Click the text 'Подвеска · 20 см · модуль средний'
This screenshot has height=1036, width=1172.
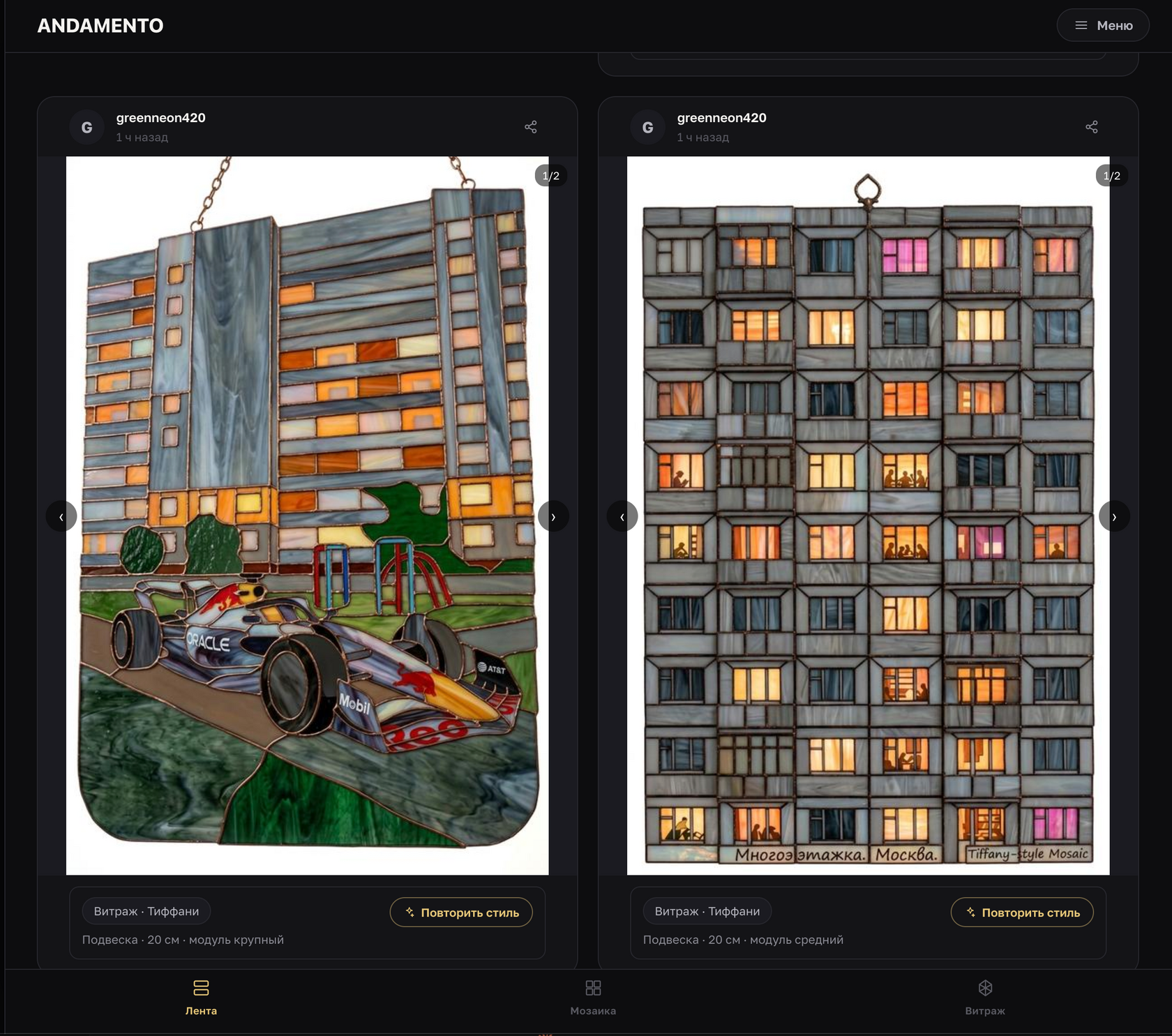point(743,940)
